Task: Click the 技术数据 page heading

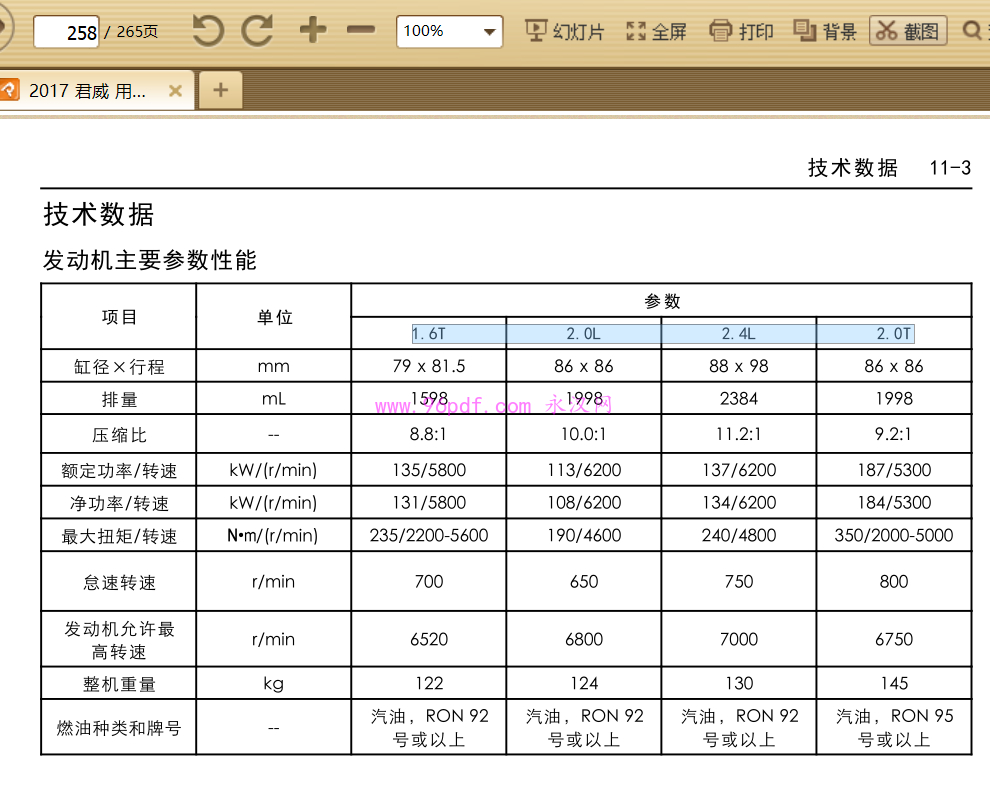Action: [99, 214]
